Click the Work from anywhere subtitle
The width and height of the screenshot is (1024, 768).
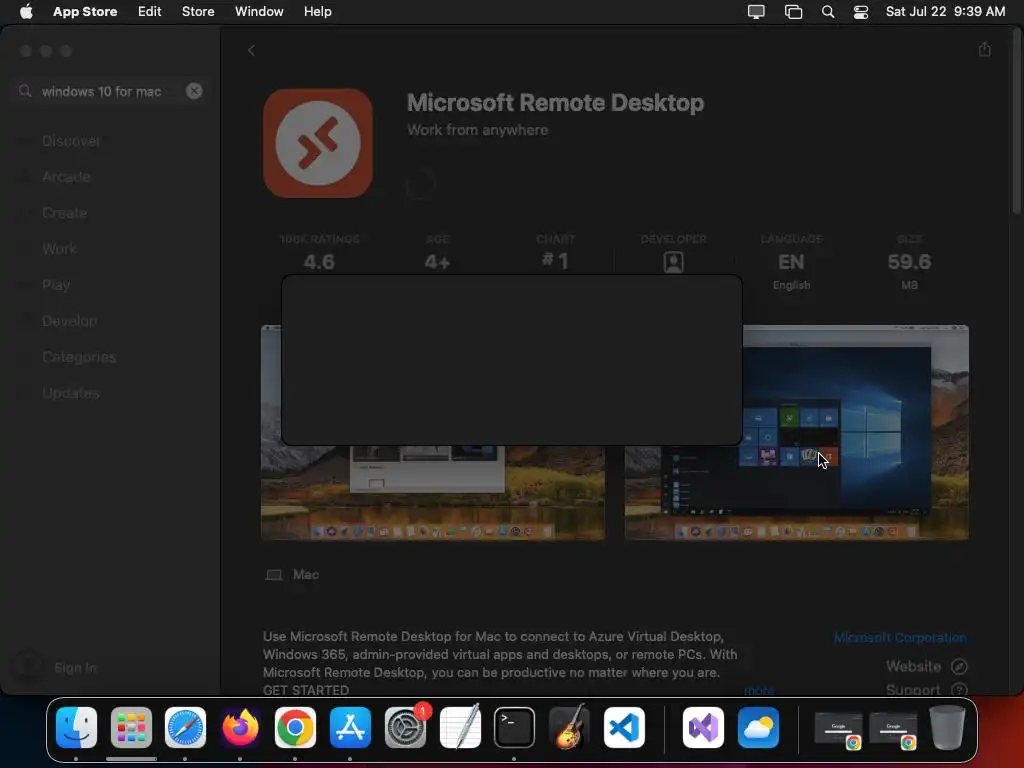coord(477,130)
